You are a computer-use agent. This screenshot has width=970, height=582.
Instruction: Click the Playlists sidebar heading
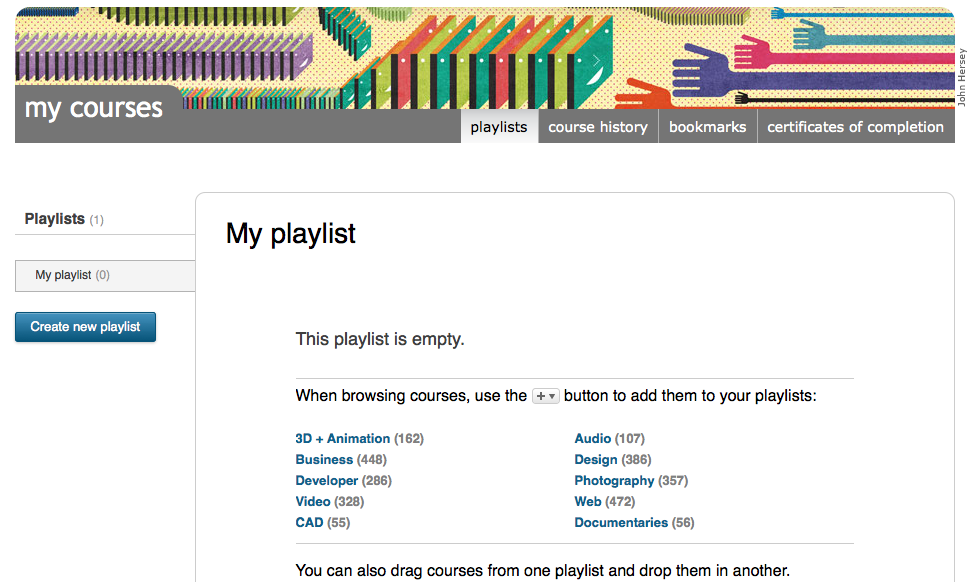(55, 219)
